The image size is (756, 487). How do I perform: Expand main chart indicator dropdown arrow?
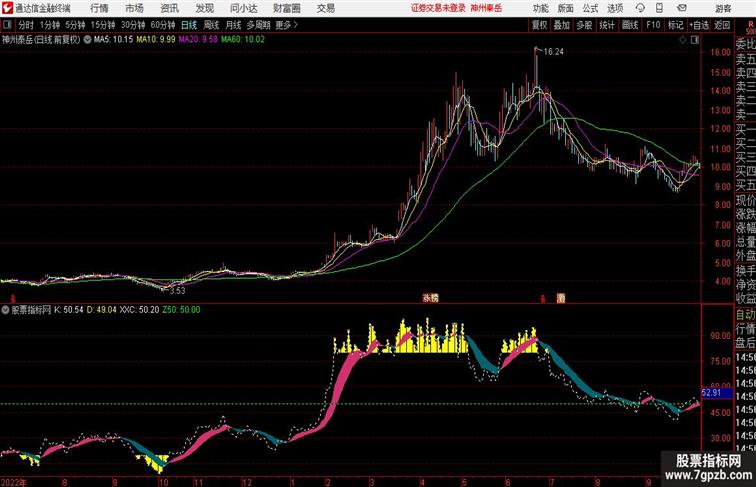click(87, 40)
